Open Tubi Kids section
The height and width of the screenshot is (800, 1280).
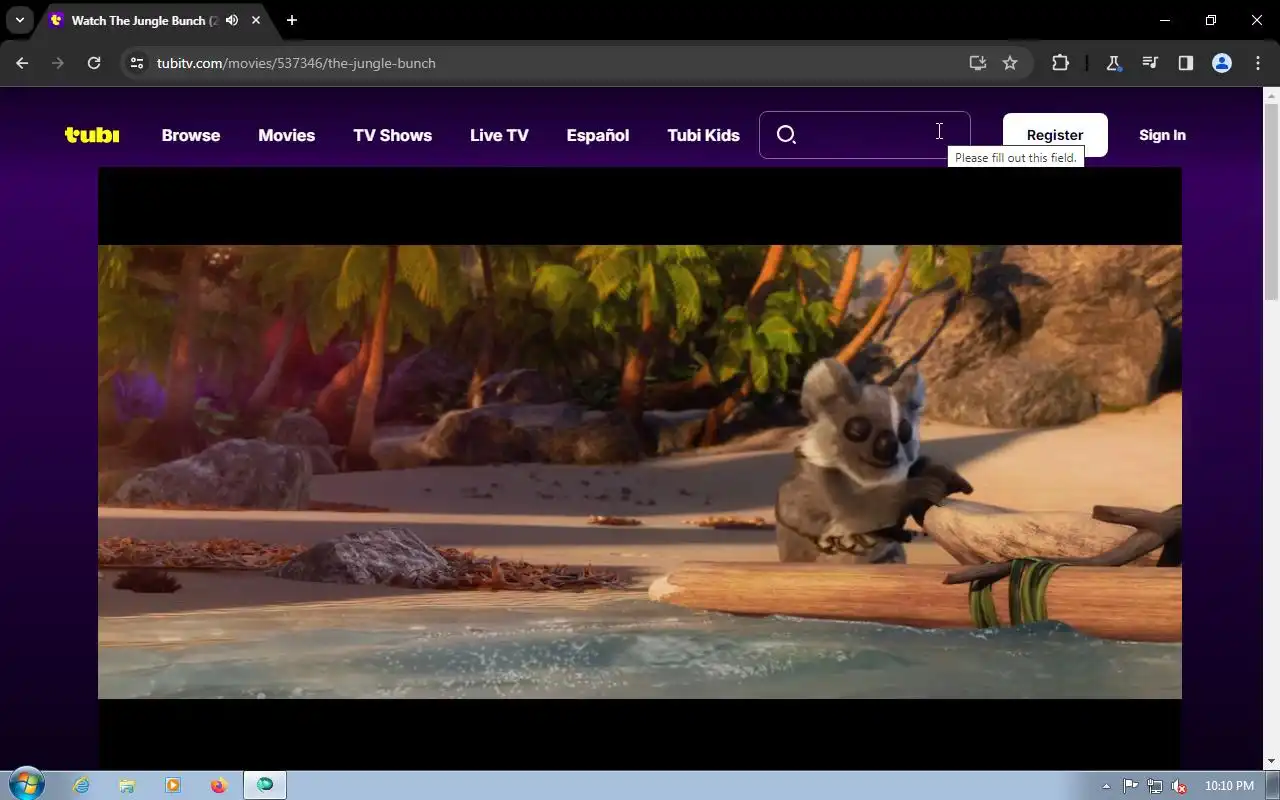(703, 135)
